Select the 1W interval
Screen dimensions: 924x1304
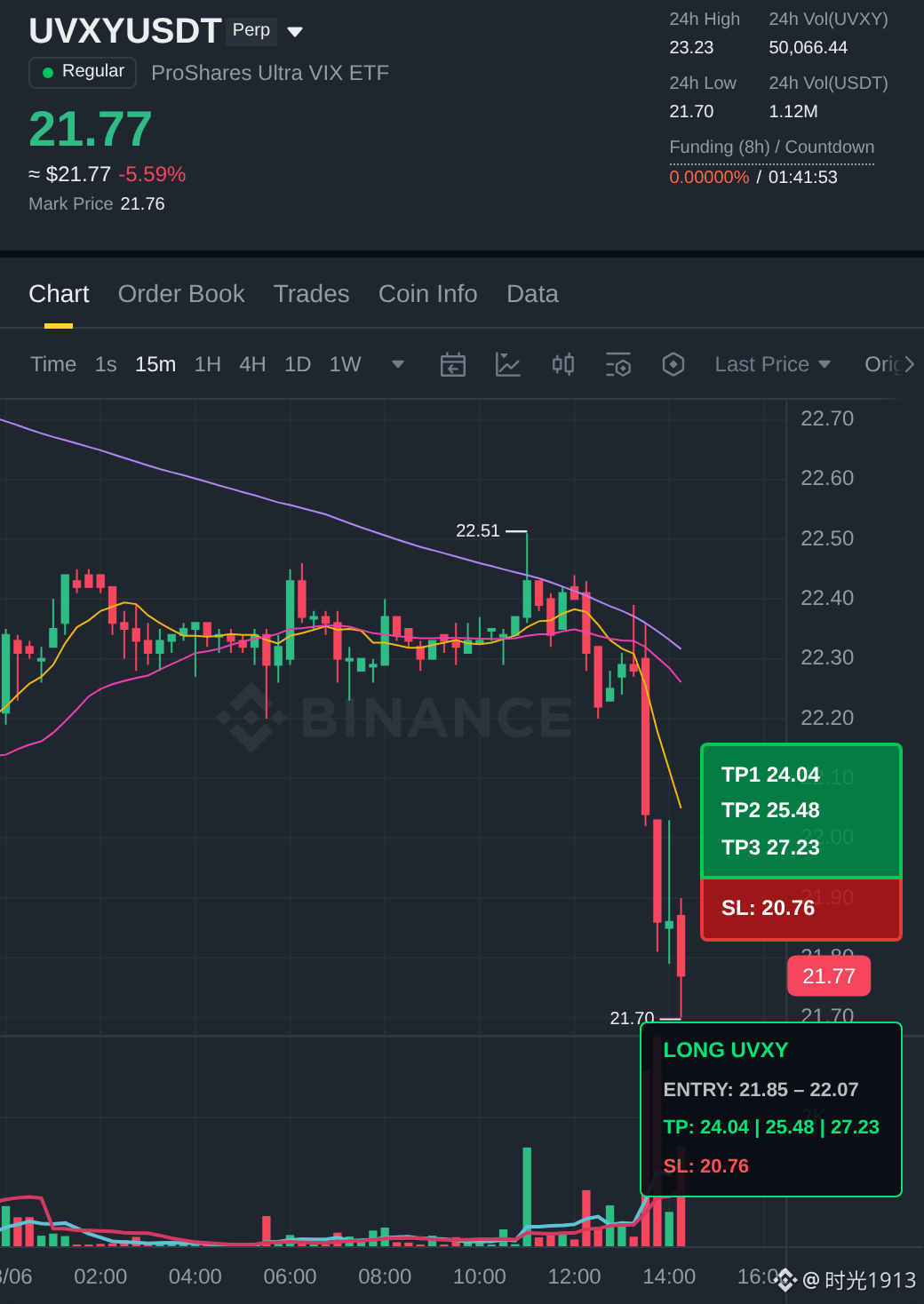click(x=345, y=364)
